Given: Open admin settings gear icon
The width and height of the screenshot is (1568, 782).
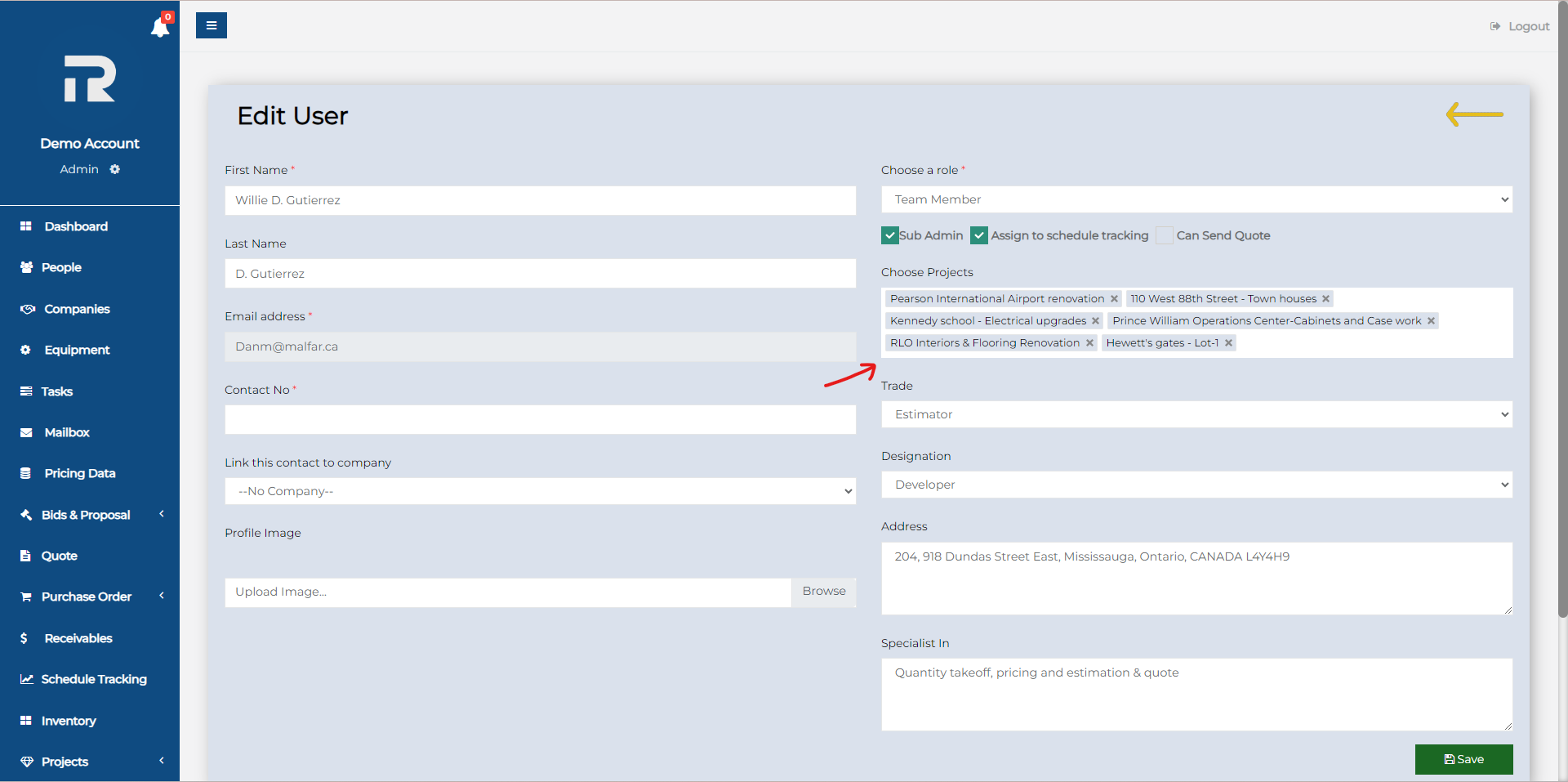Looking at the screenshot, I should click(115, 169).
